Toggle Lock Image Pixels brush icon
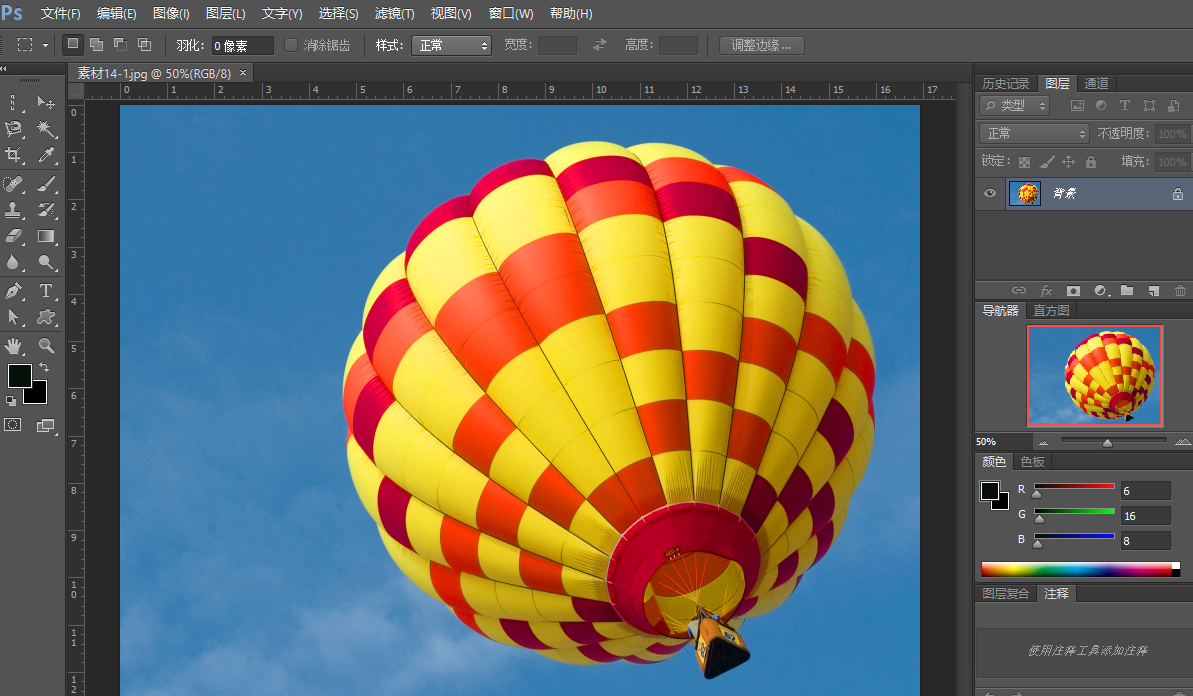Image resolution: width=1193 pixels, height=696 pixels. (1046, 161)
